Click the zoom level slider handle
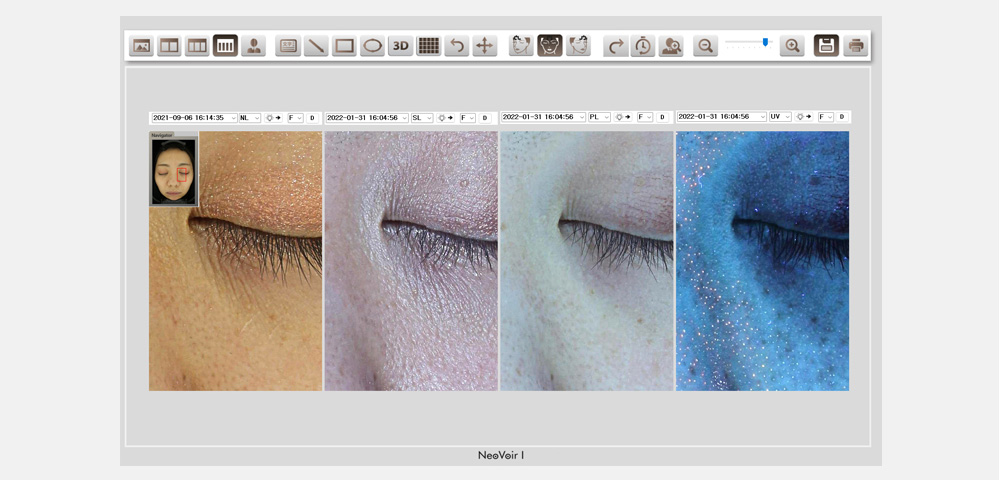The image size is (1000, 480). click(766, 42)
